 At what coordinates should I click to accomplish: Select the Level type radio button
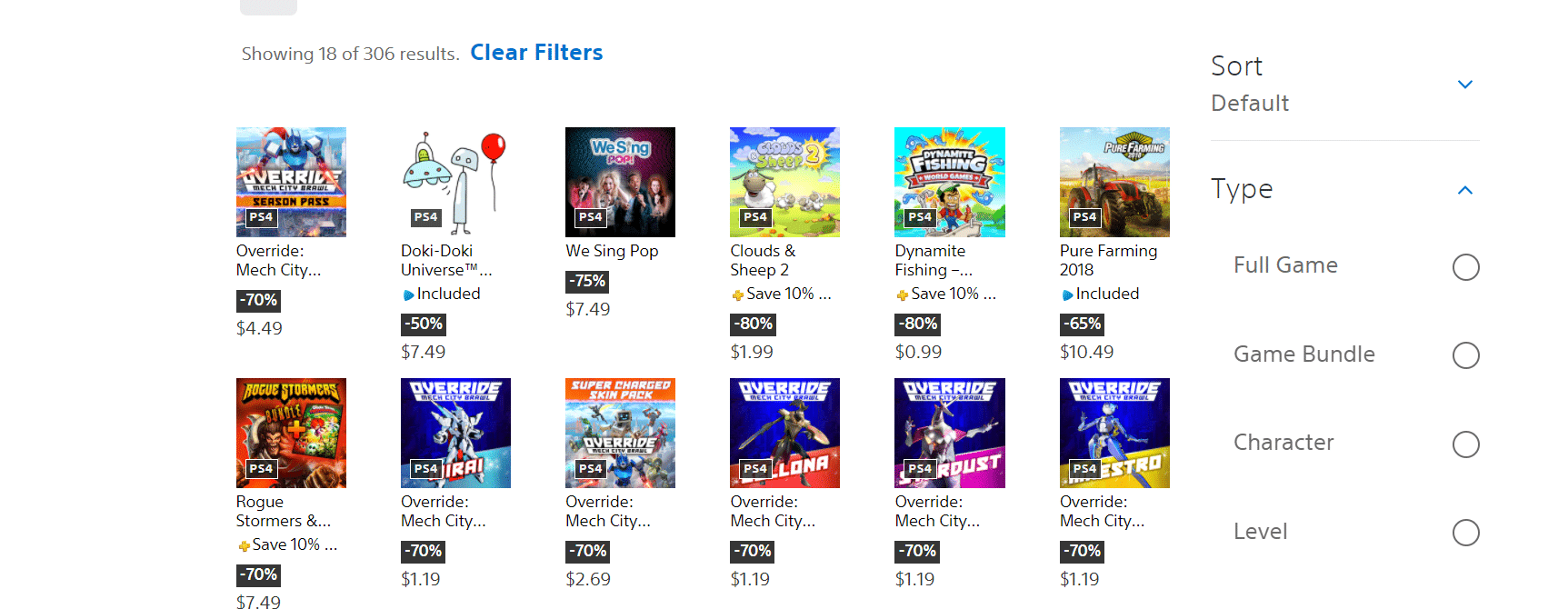1465,533
